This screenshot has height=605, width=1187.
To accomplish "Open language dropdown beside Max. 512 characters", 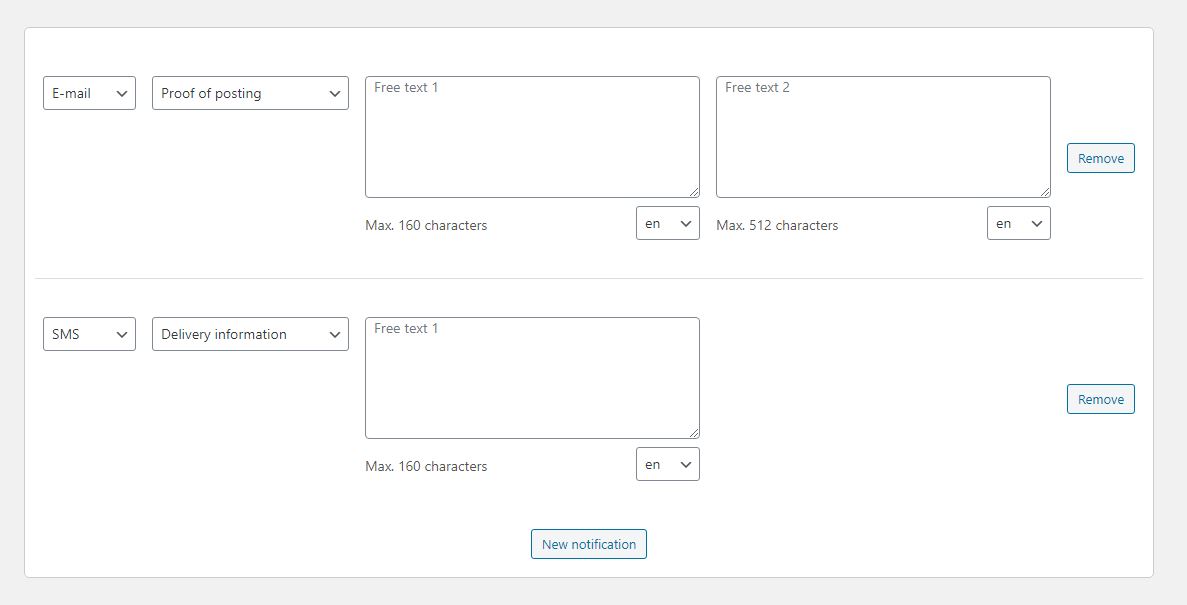I will click(1018, 224).
